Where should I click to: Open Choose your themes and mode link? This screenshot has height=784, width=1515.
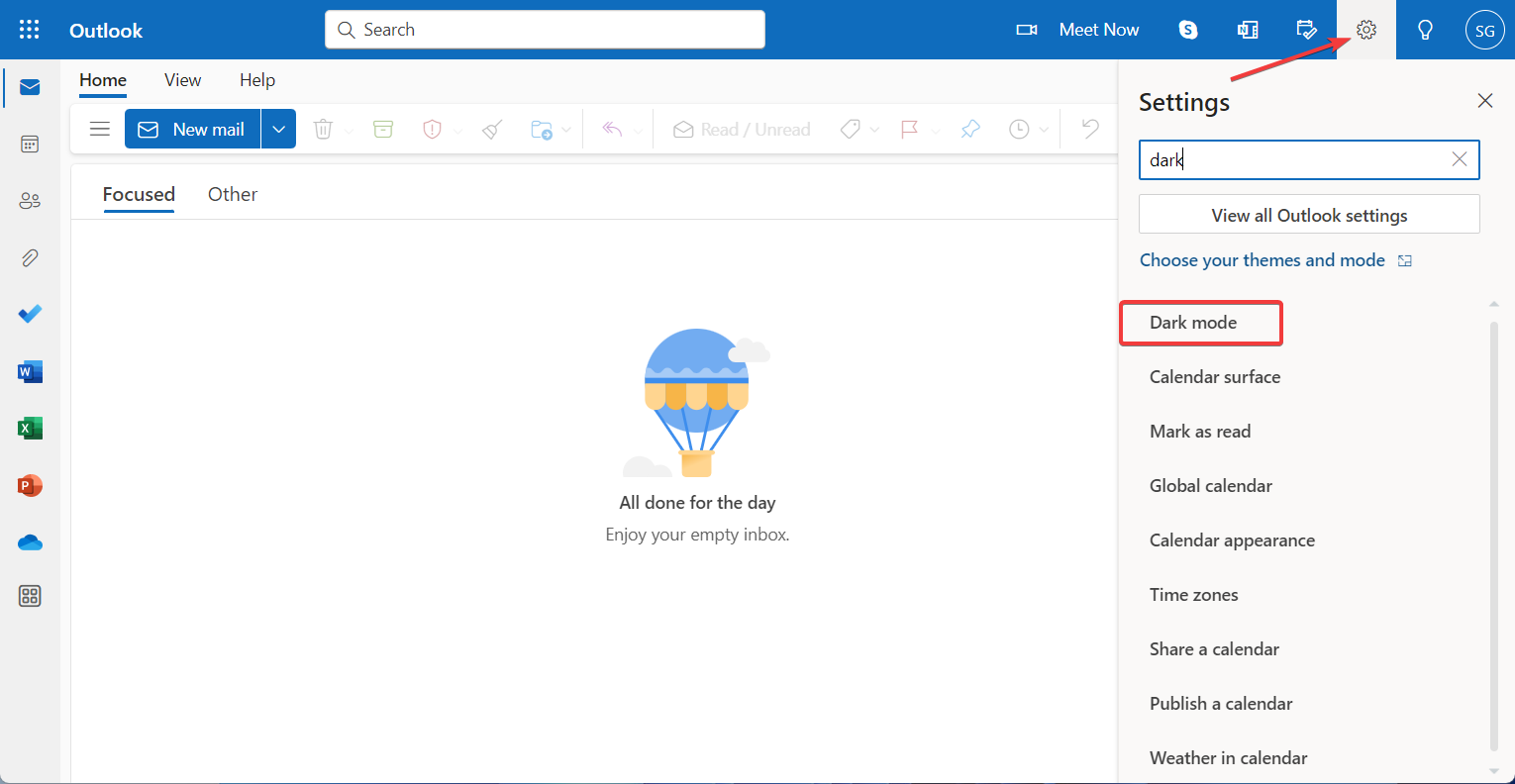(1275, 260)
